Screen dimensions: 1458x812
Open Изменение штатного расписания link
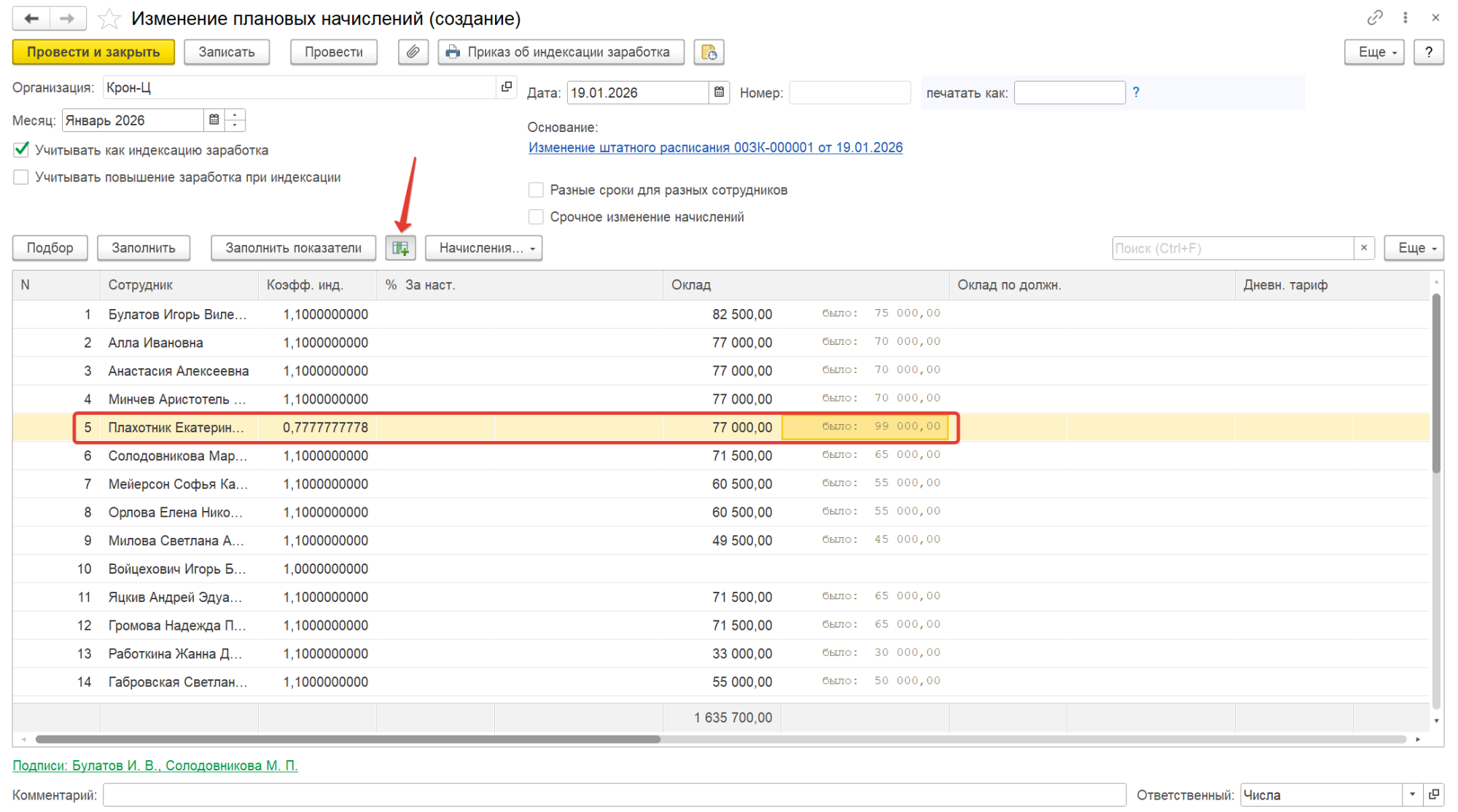(x=715, y=147)
